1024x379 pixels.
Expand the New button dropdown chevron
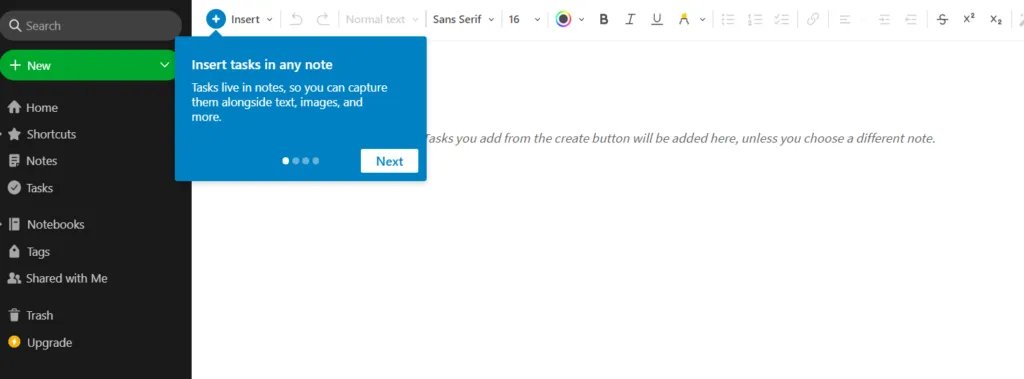coord(164,65)
